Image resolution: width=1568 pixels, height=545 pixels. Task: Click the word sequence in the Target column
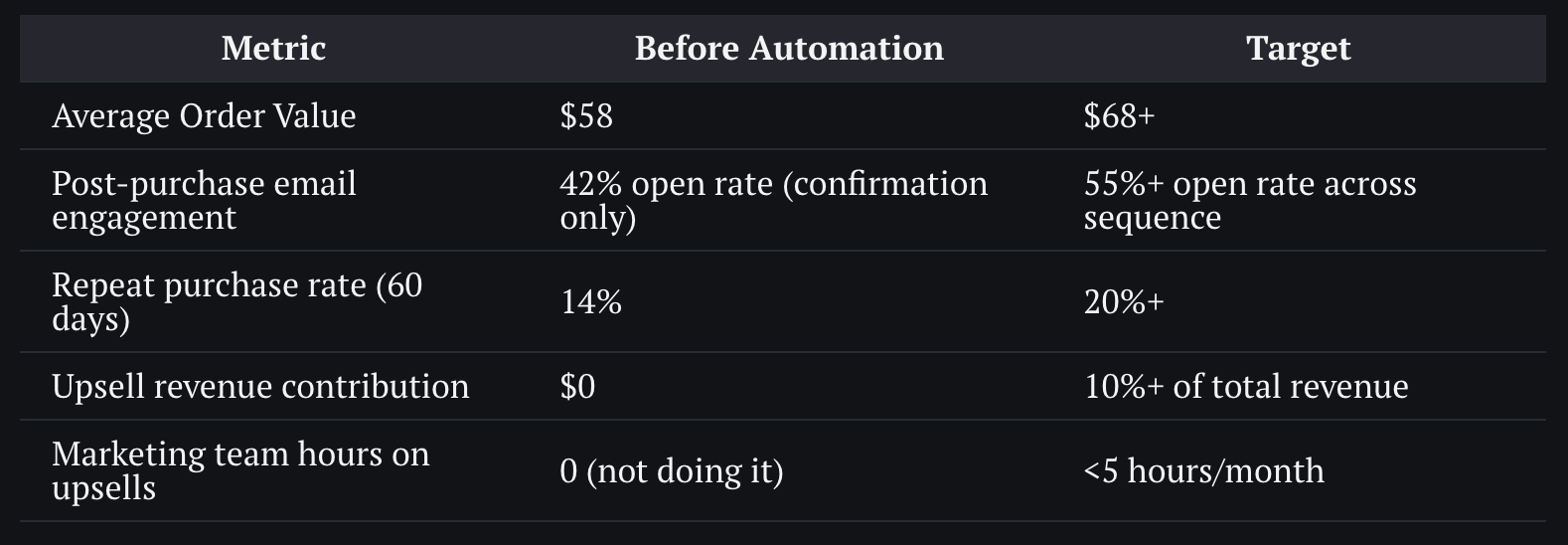click(1152, 219)
